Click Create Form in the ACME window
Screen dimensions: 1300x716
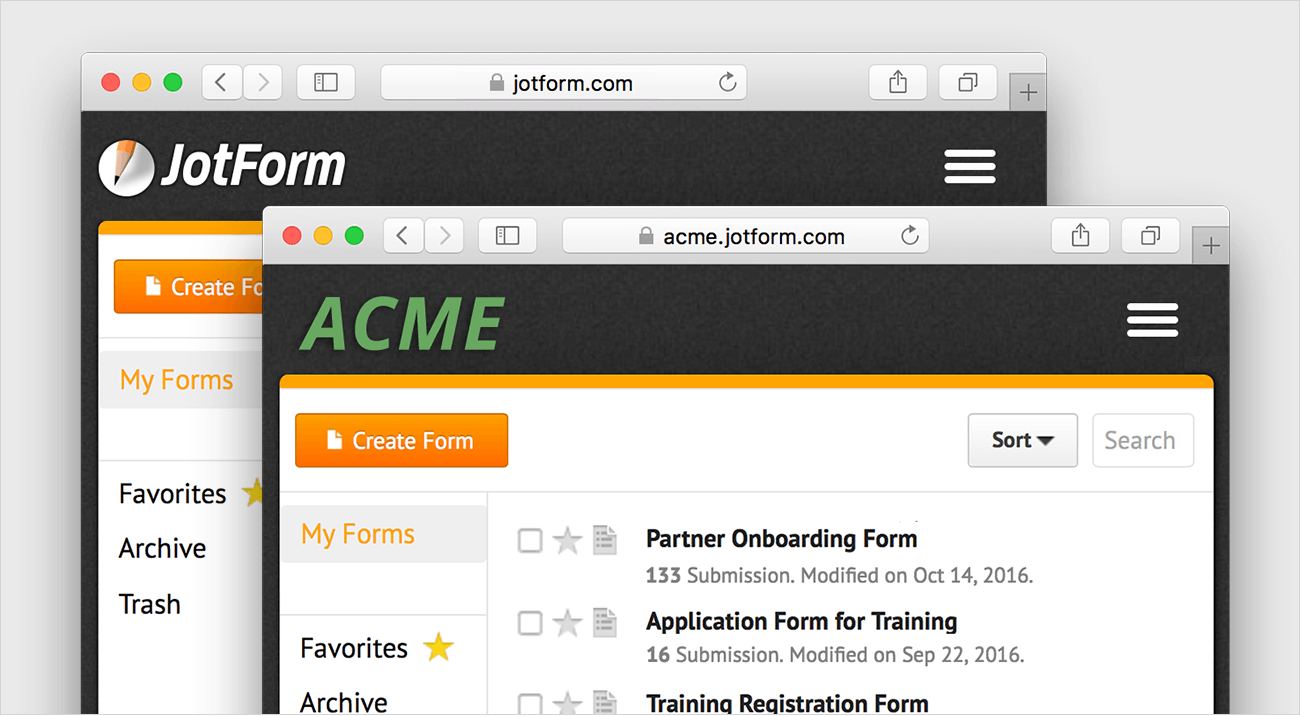[x=401, y=440]
